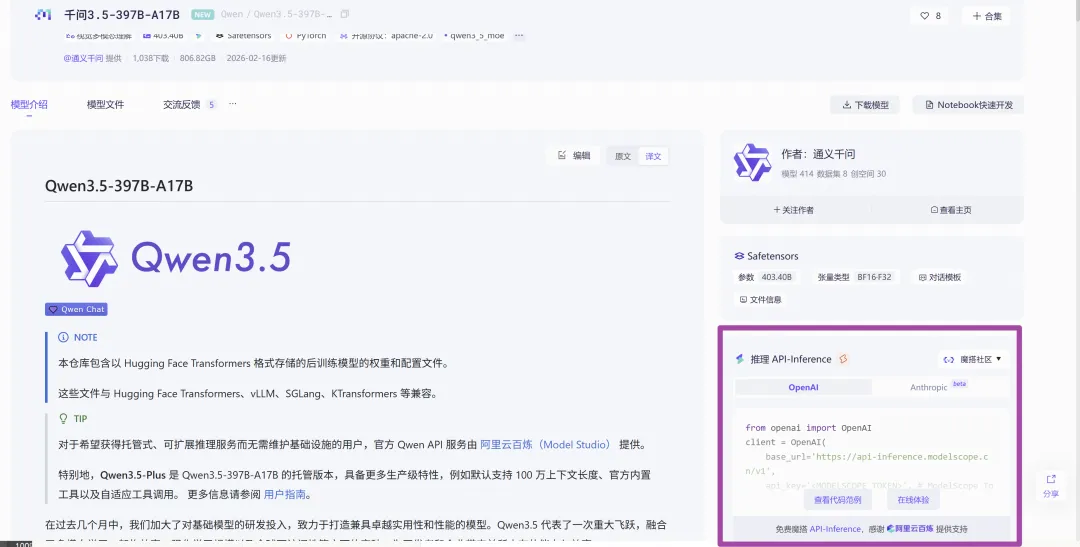
Task: Click the tensor type BF16·F32
Action: coord(874,277)
